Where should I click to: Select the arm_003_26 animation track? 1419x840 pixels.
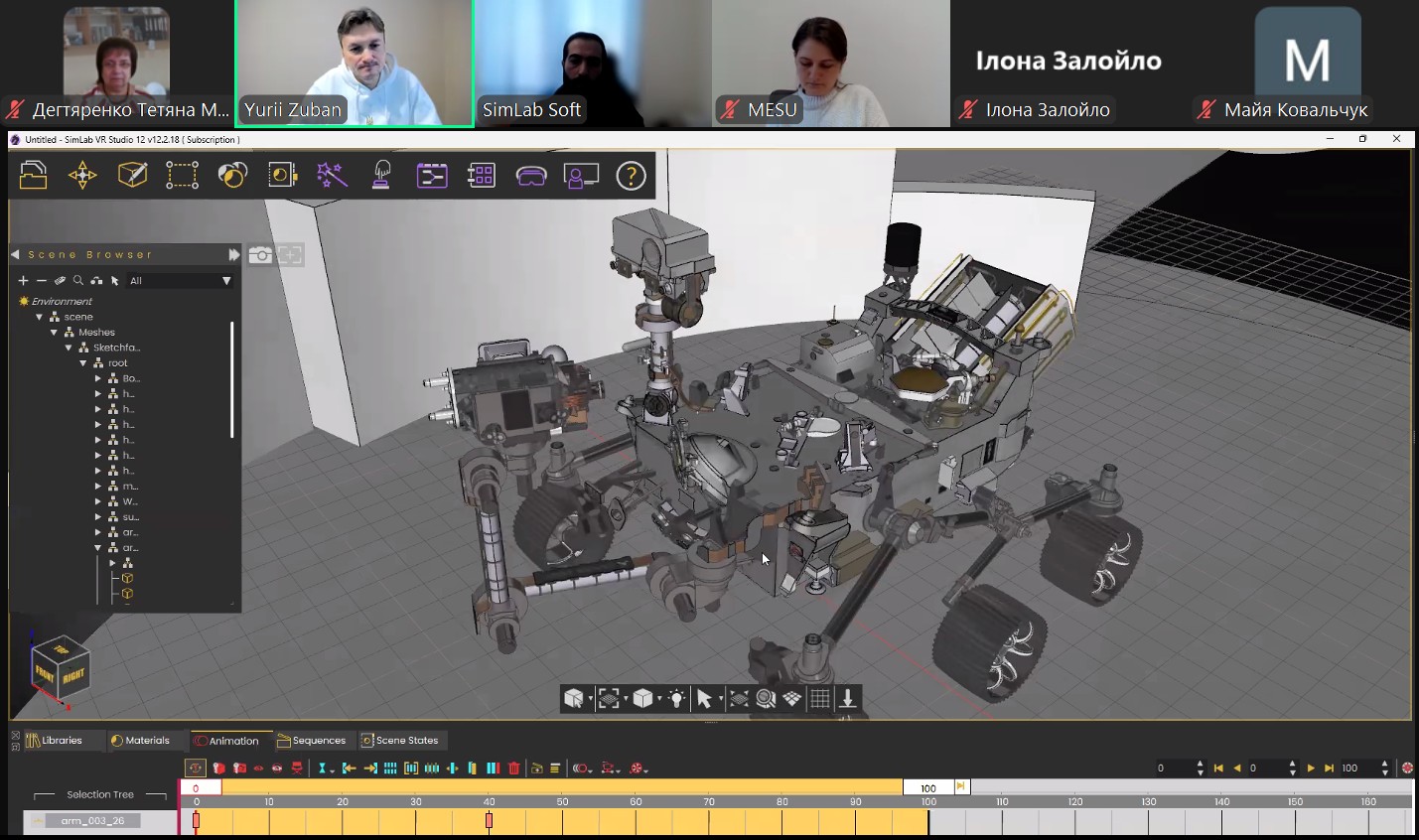point(92,821)
